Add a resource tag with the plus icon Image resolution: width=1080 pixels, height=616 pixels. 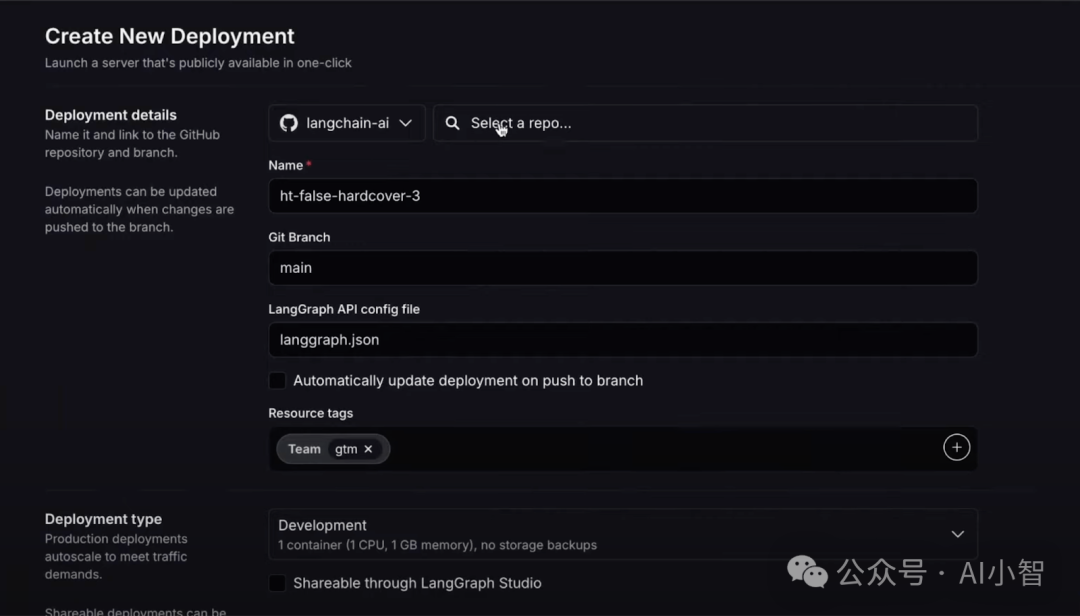click(x=957, y=448)
